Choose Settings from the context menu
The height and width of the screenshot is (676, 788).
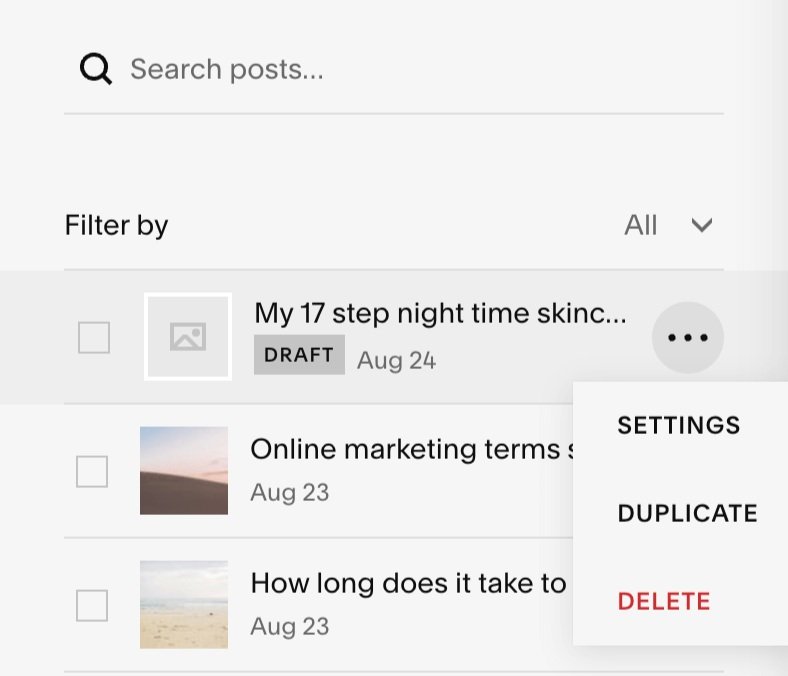pyautogui.click(x=679, y=425)
